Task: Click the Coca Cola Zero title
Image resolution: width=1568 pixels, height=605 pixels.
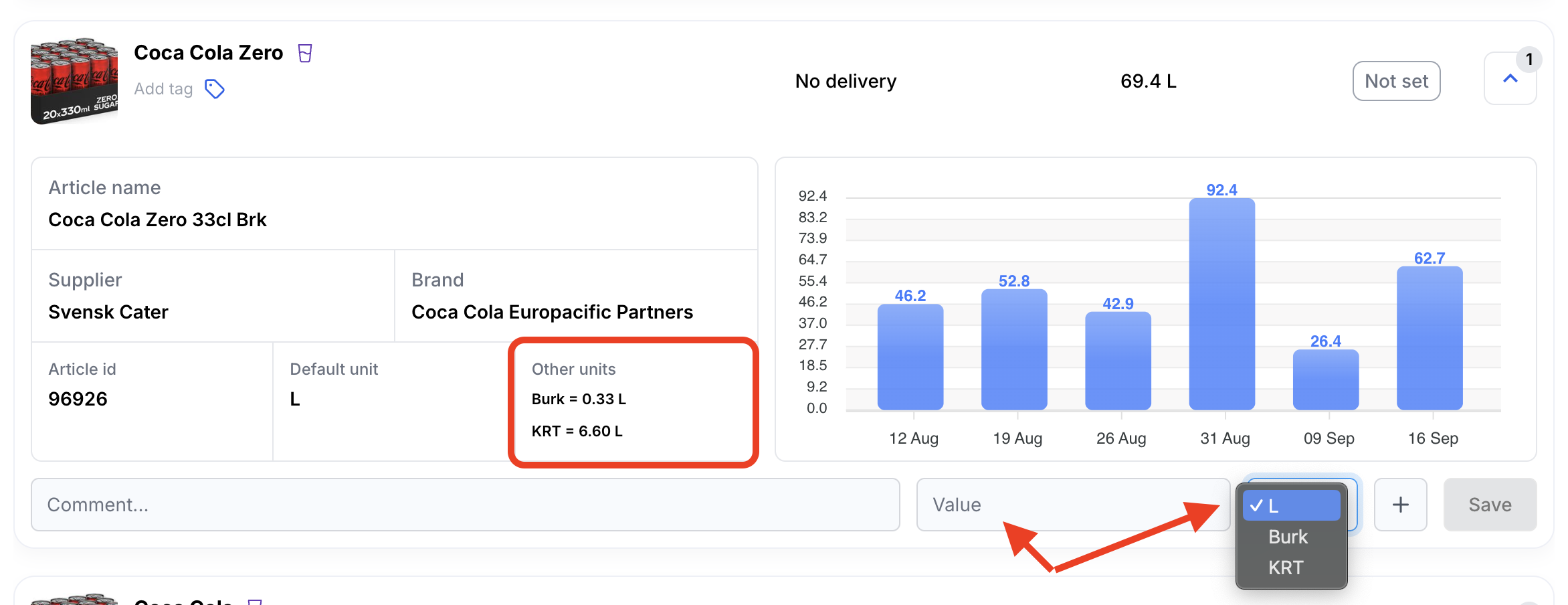Action: pos(208,52)
